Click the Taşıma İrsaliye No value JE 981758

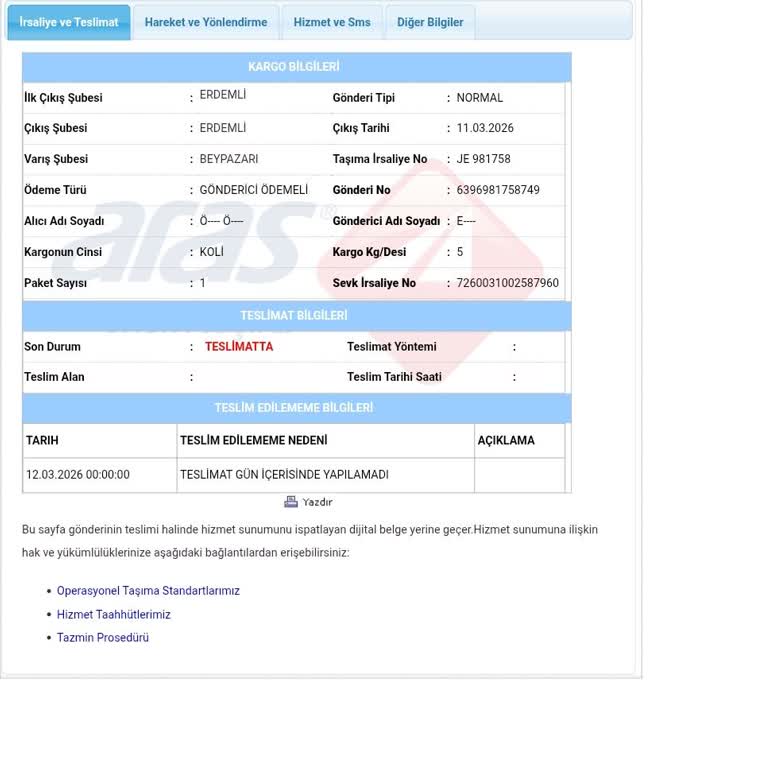coord(484,159)
